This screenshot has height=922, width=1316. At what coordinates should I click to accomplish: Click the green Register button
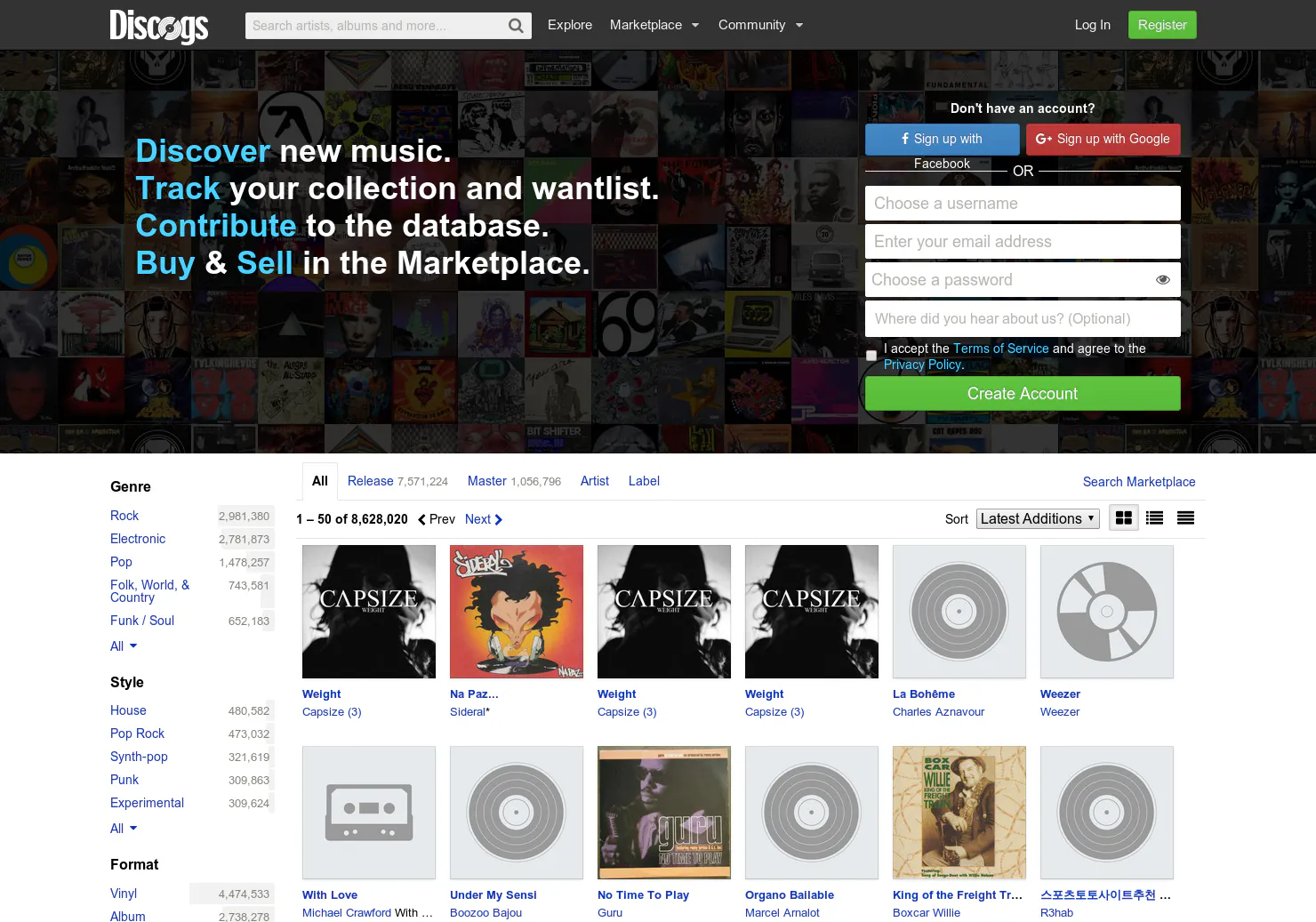(x=1162, y=25)
